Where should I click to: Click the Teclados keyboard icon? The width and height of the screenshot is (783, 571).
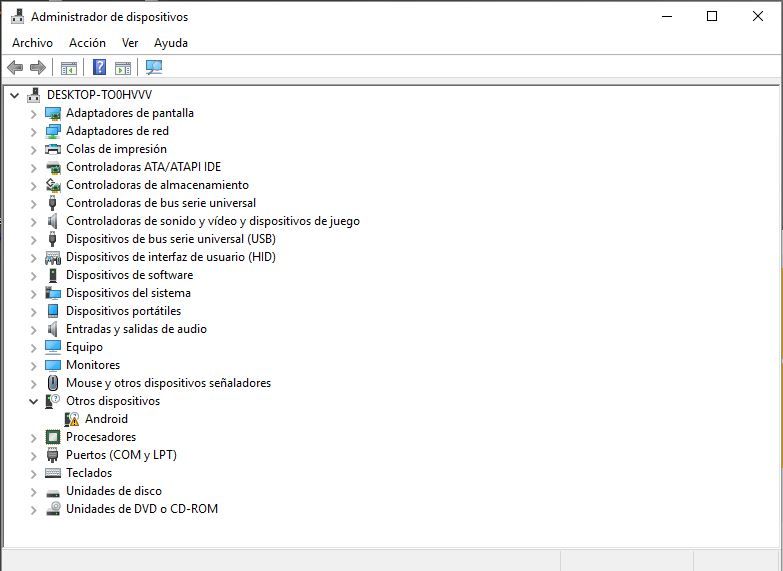pyautogui.click(x=53, y=473)
